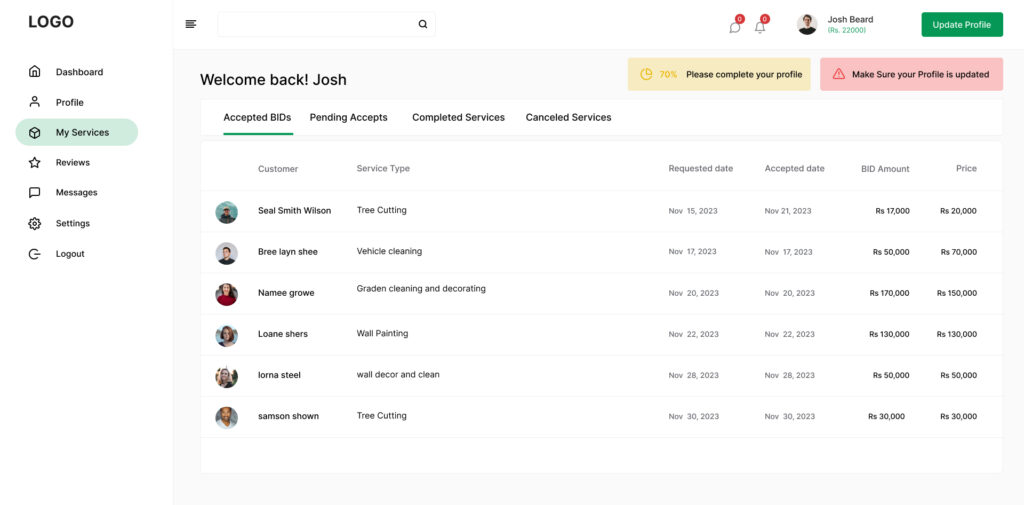The width and height of the screenshot is (1024, 505).
Task: Open the bell notifications icon
Action: (x=760, y=27)
